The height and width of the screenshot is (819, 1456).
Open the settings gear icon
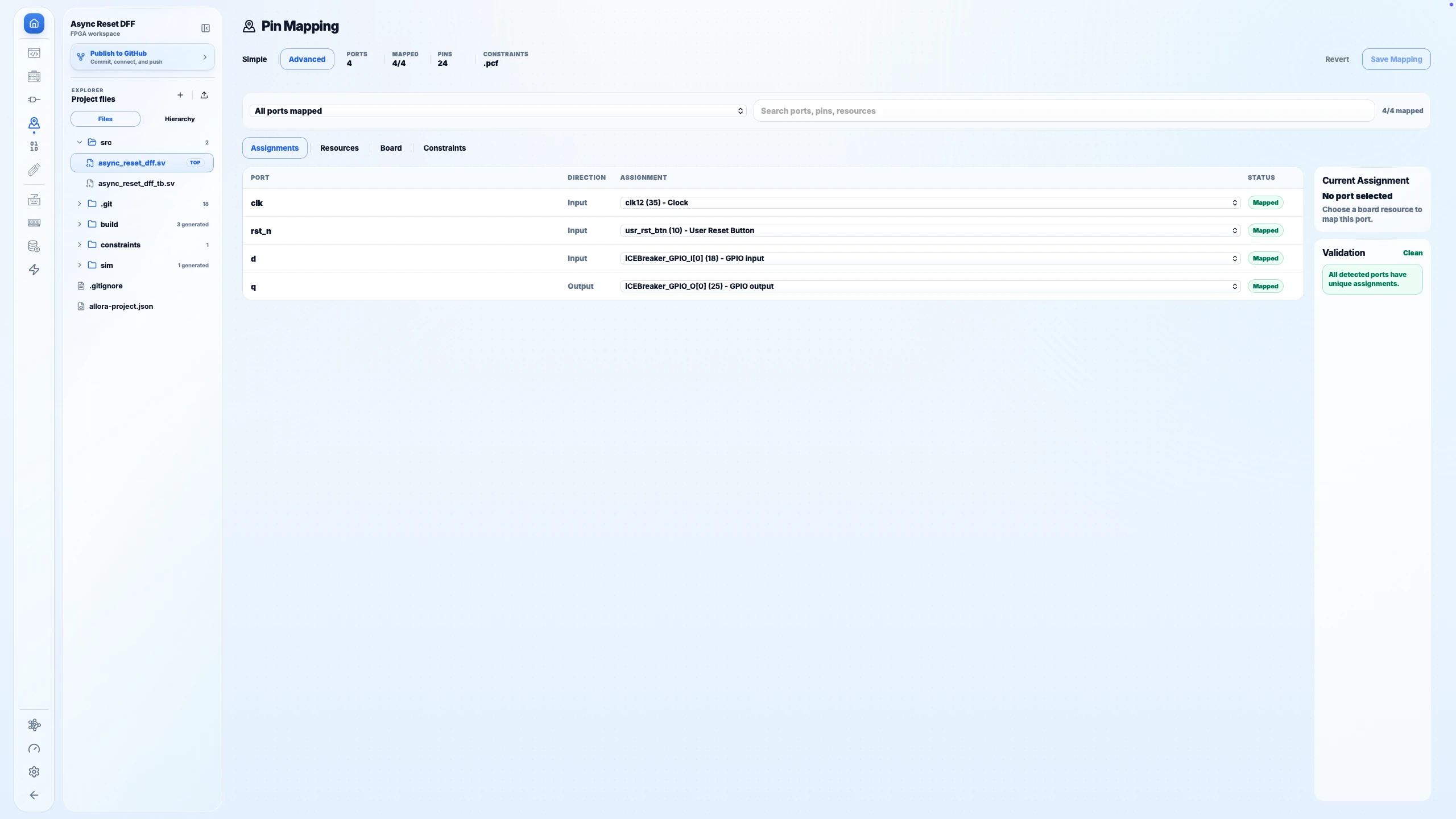tap(34, 772)
